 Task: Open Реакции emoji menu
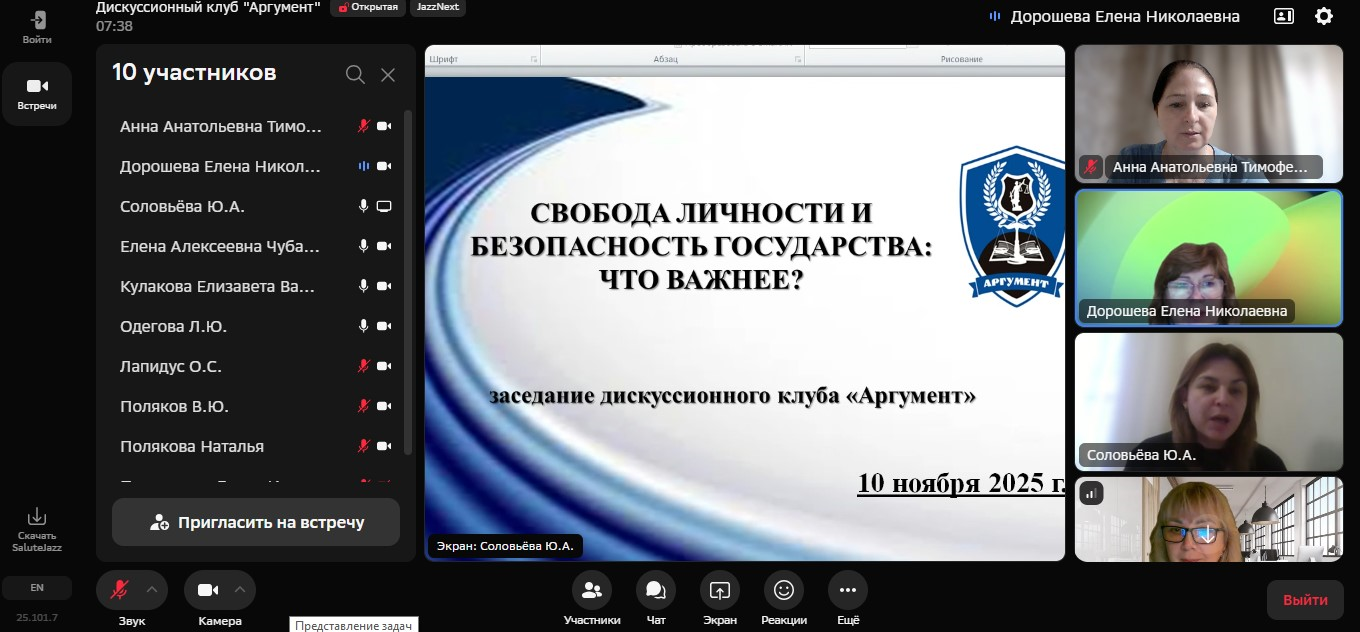click(x=784, y=590)
